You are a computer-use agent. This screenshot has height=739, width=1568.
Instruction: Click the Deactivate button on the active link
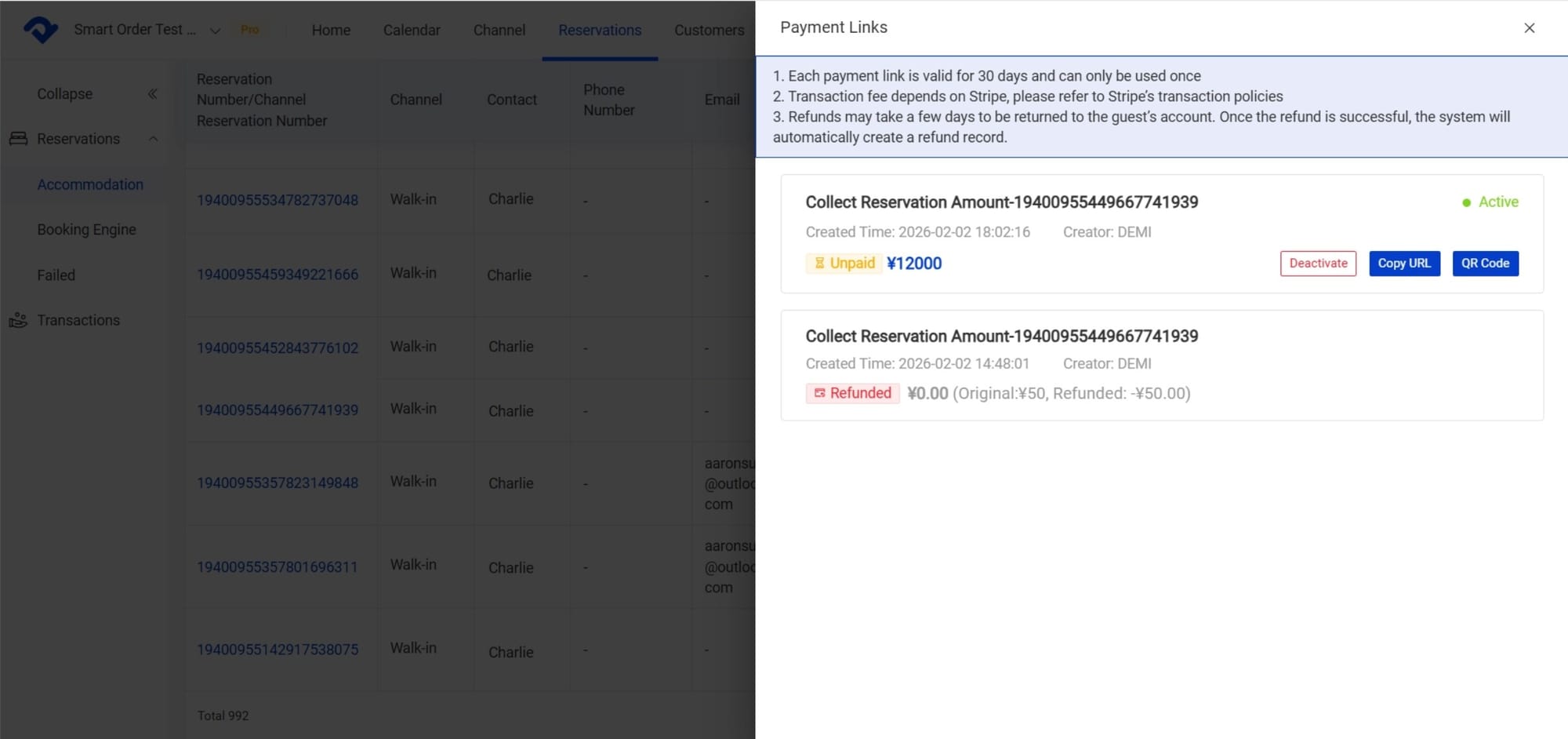point(1318,263)
